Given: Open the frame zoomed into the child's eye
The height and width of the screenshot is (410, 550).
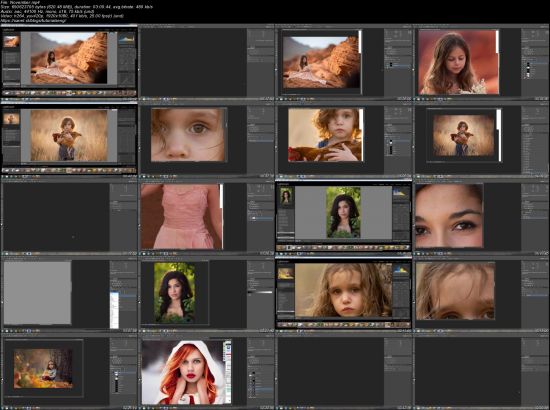Looking at the screenshot, I should coord(206,140).
